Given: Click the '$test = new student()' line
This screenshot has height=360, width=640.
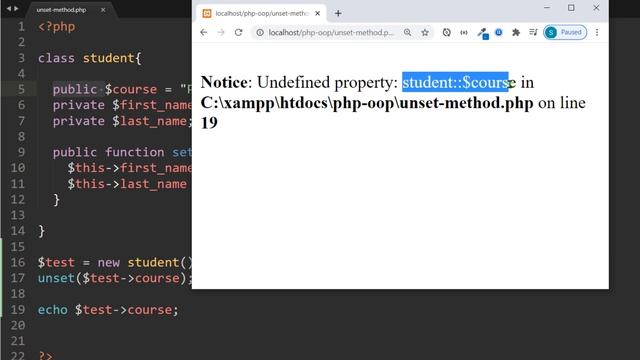Looking at the screenshot, I should pos(115,262).
